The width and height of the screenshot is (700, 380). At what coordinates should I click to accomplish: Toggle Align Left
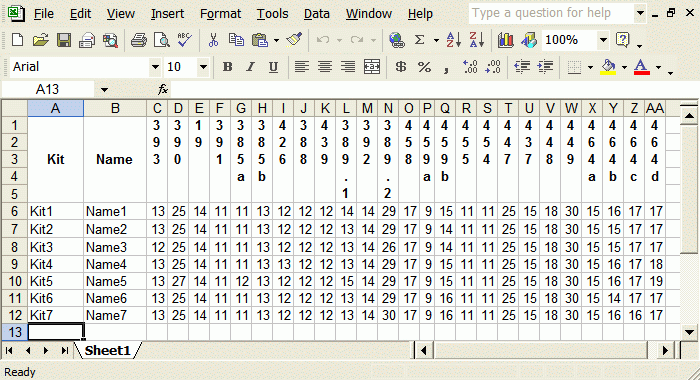[302, 67]
